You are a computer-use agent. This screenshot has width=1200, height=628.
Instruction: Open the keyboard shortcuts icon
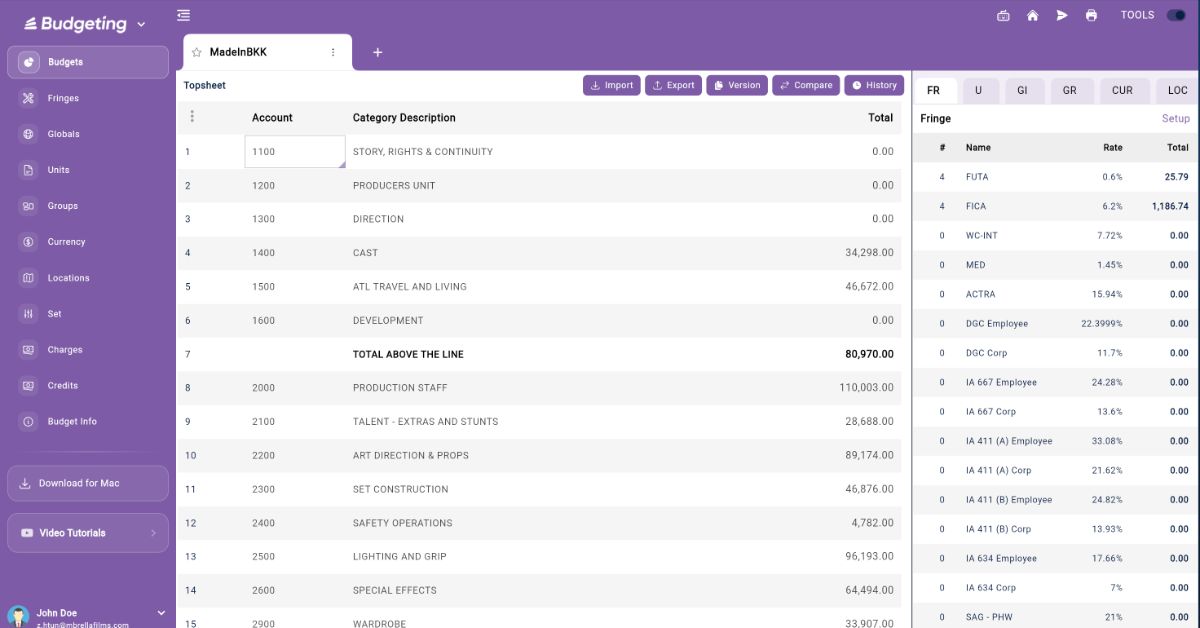[1003, 15]
